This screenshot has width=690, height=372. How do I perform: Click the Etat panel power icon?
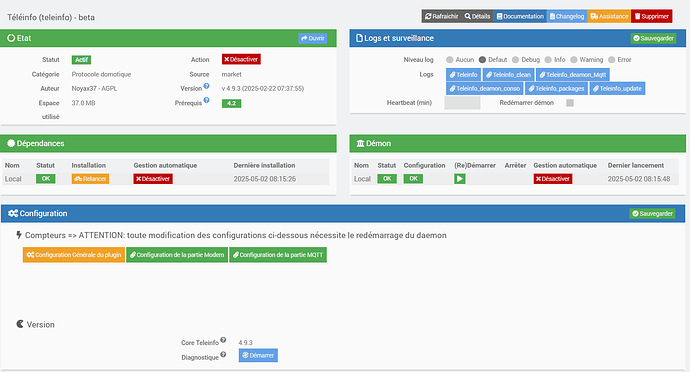[x=11, y=38]
